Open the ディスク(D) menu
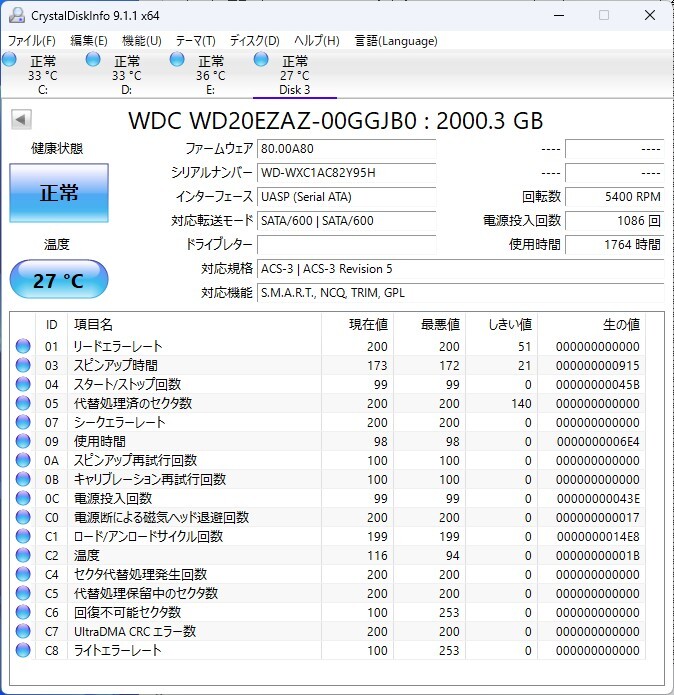This screenshot has height=695, width=674. (255, 41)
